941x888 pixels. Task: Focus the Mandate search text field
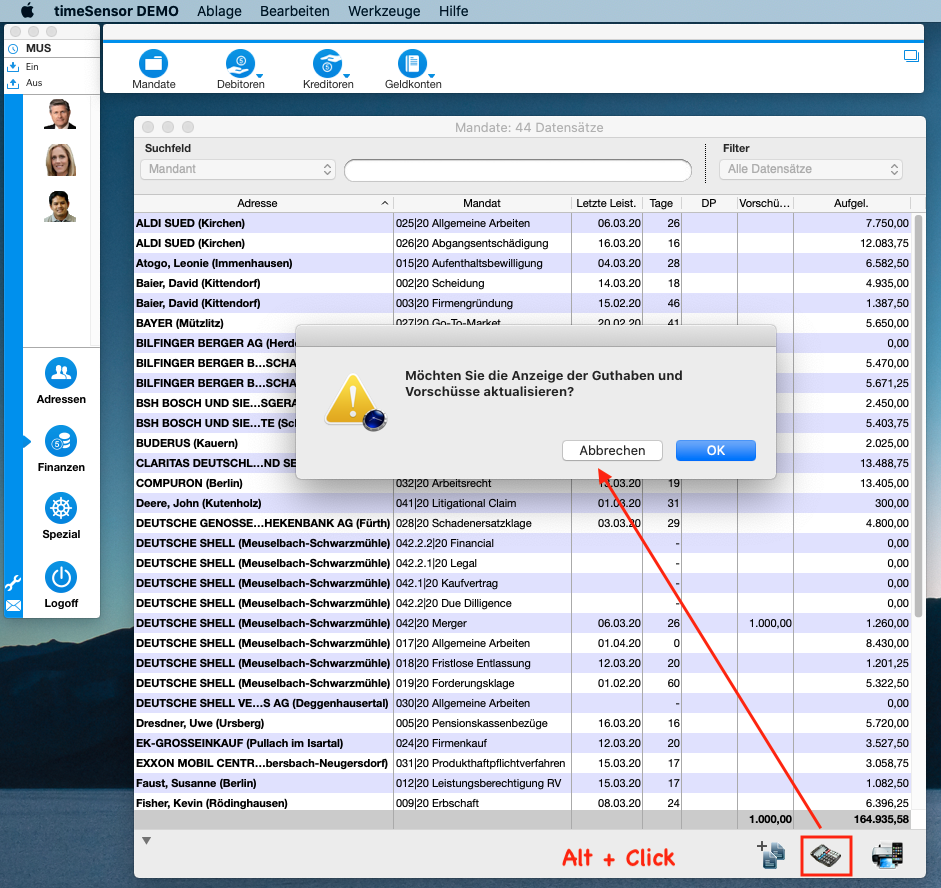pos(517,170)
